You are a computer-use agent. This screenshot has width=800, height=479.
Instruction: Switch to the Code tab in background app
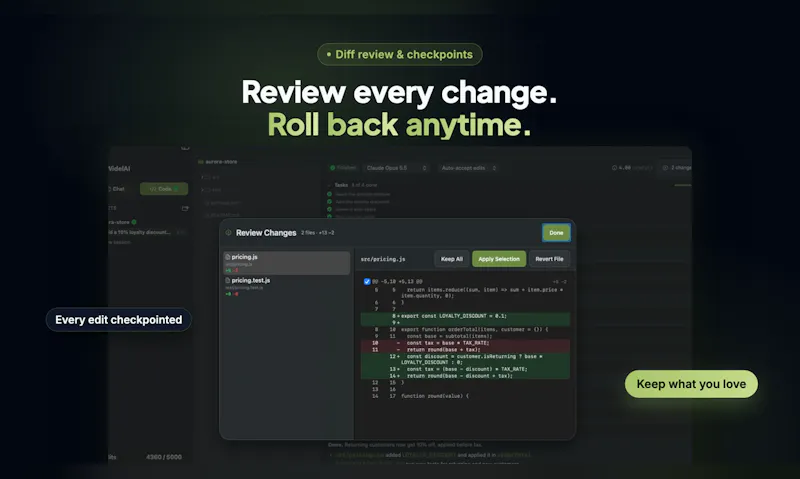tap(164, 189)
